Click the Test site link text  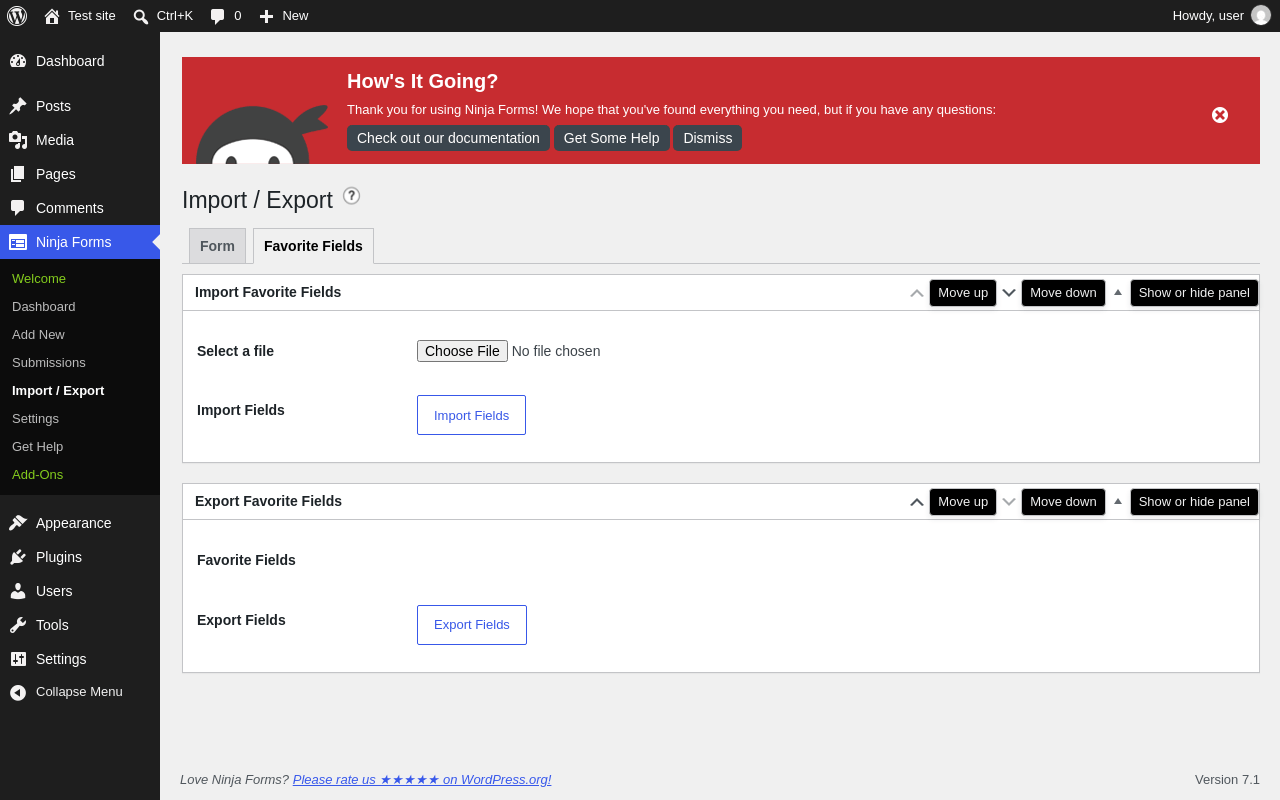[x=92, y=16]
